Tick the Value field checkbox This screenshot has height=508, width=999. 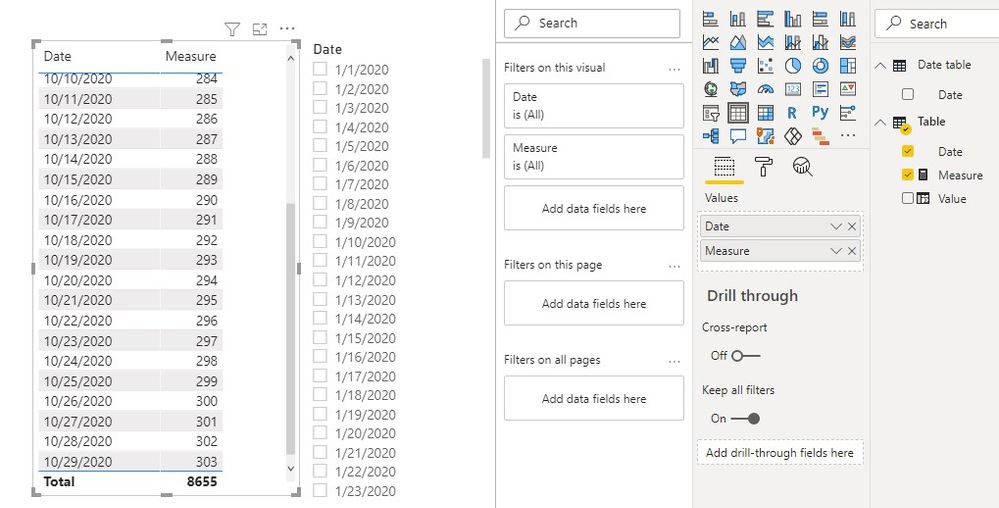click(x=908, y=198)
